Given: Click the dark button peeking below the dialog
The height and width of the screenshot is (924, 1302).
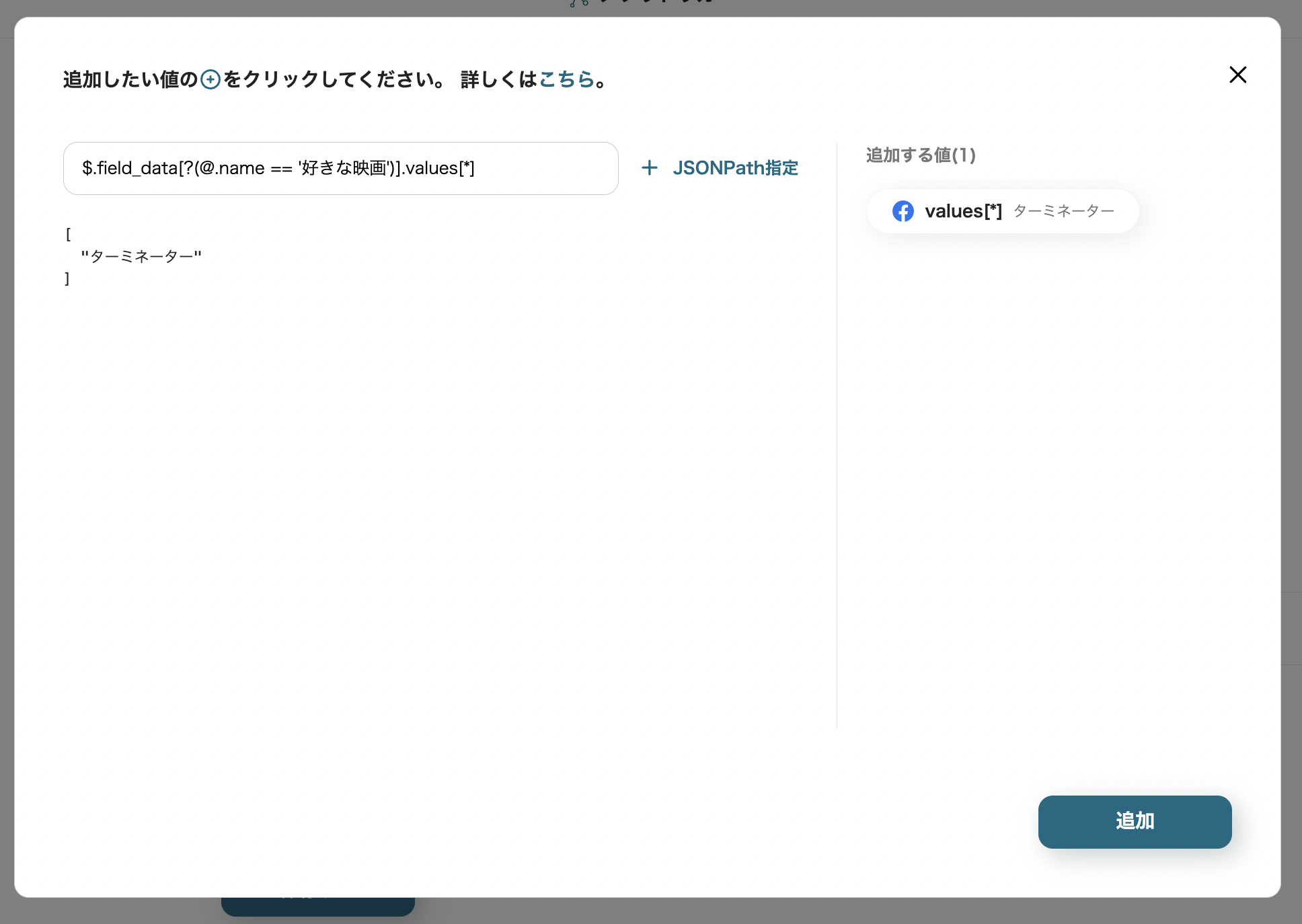Looking at the screenshot, I should 317,906.
